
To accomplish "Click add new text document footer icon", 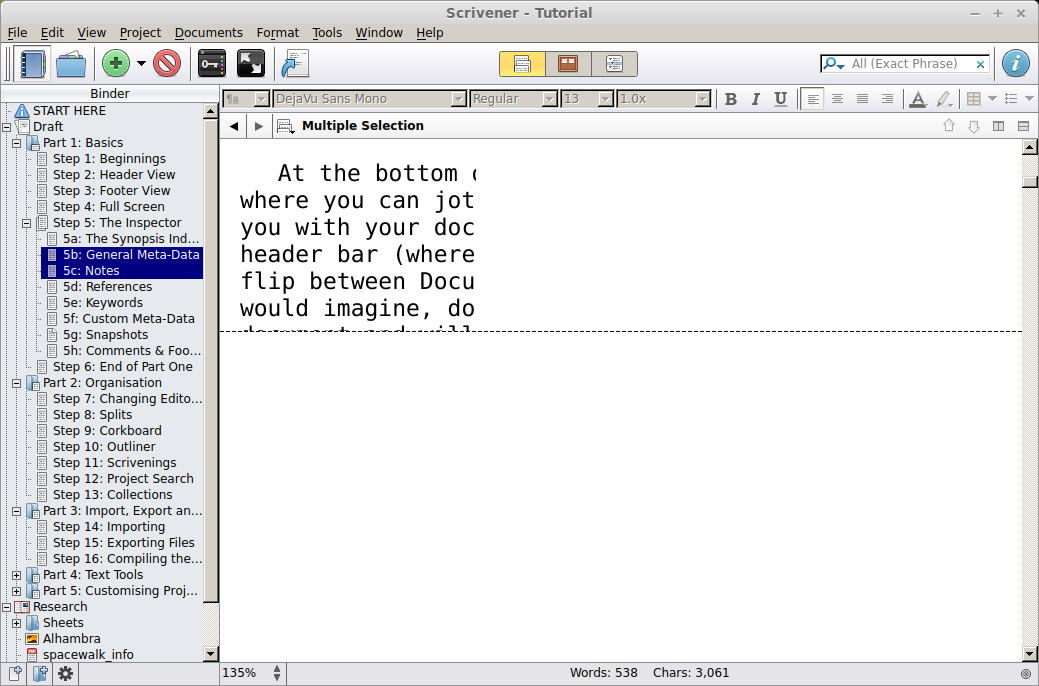I will (x=15, y=674).
